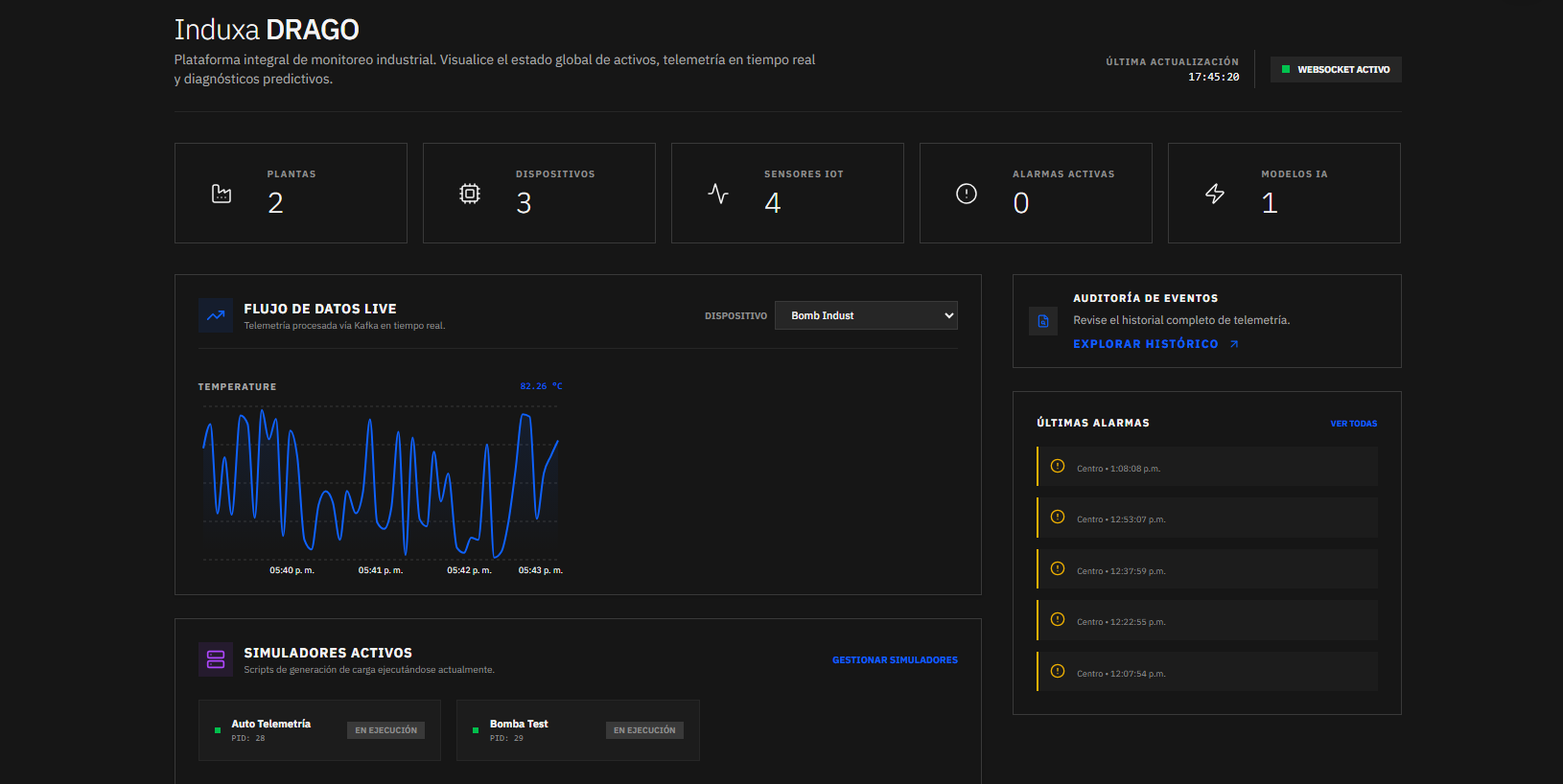Image resolution: width=1563 pixels, height=784 pixels.
Task: Select the alarm from Centro at 1:08:08 p.m.
Action: click(x=1207, y=467)
